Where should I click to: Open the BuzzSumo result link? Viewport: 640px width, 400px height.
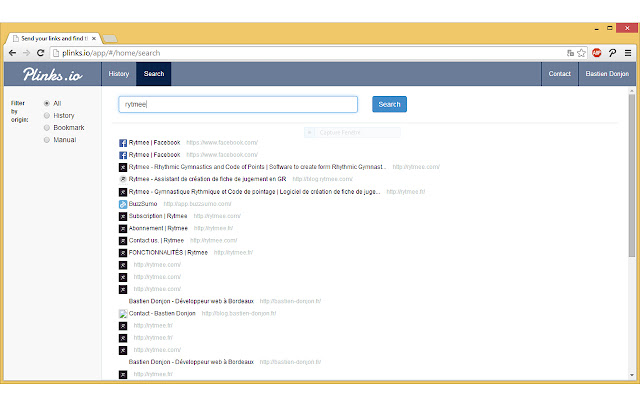[143, 204]
